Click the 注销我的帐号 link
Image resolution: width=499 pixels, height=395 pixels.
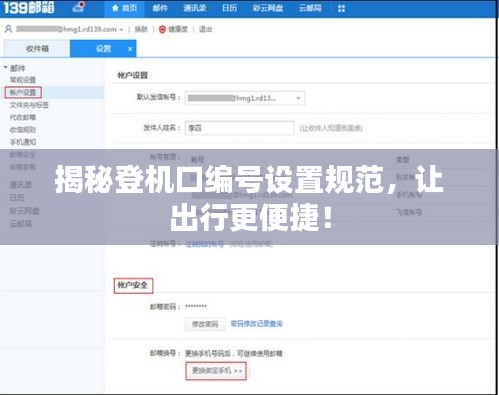(205, 244)
